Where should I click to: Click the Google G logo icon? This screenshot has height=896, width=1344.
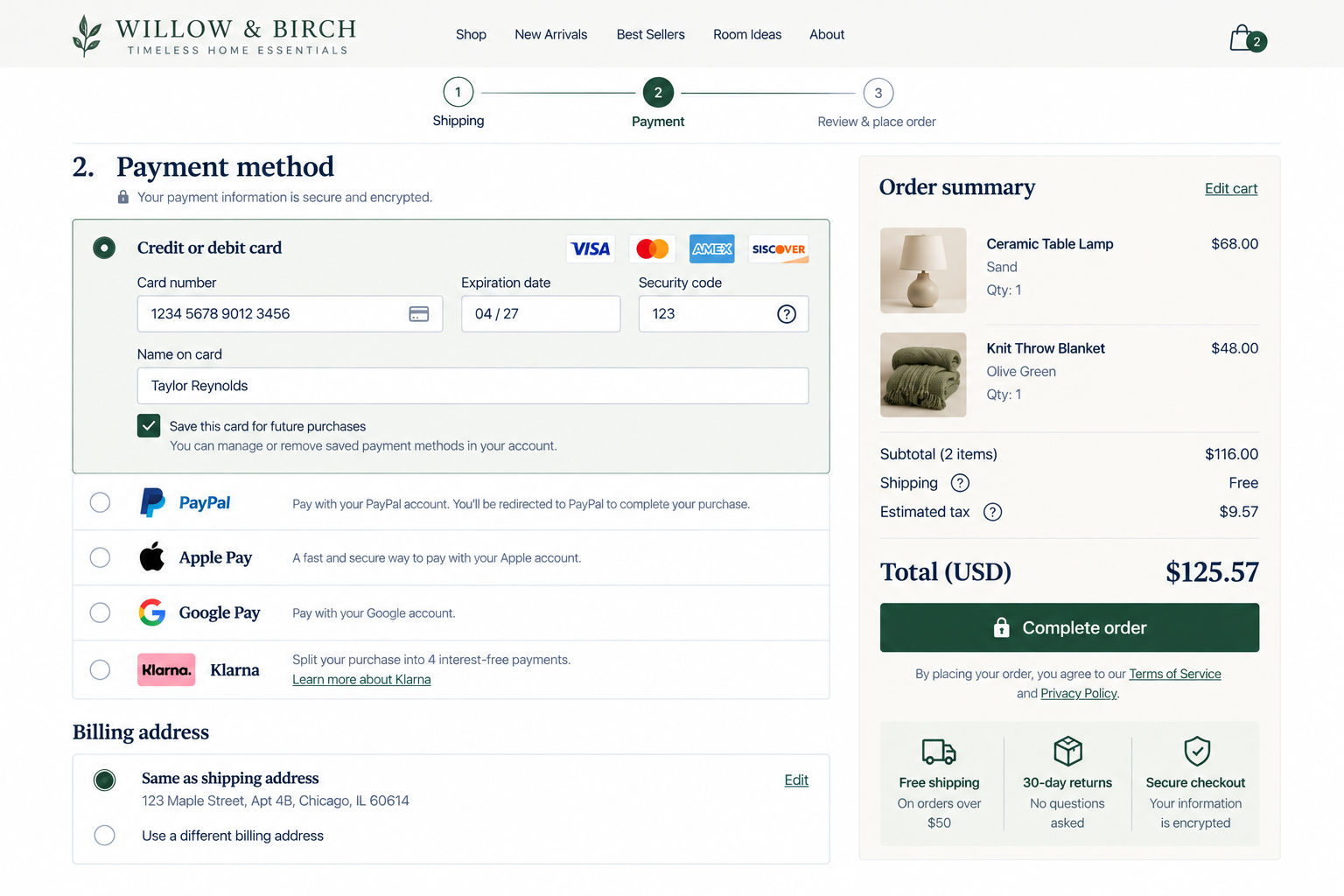pyautogui.click(x=152, y=612)
